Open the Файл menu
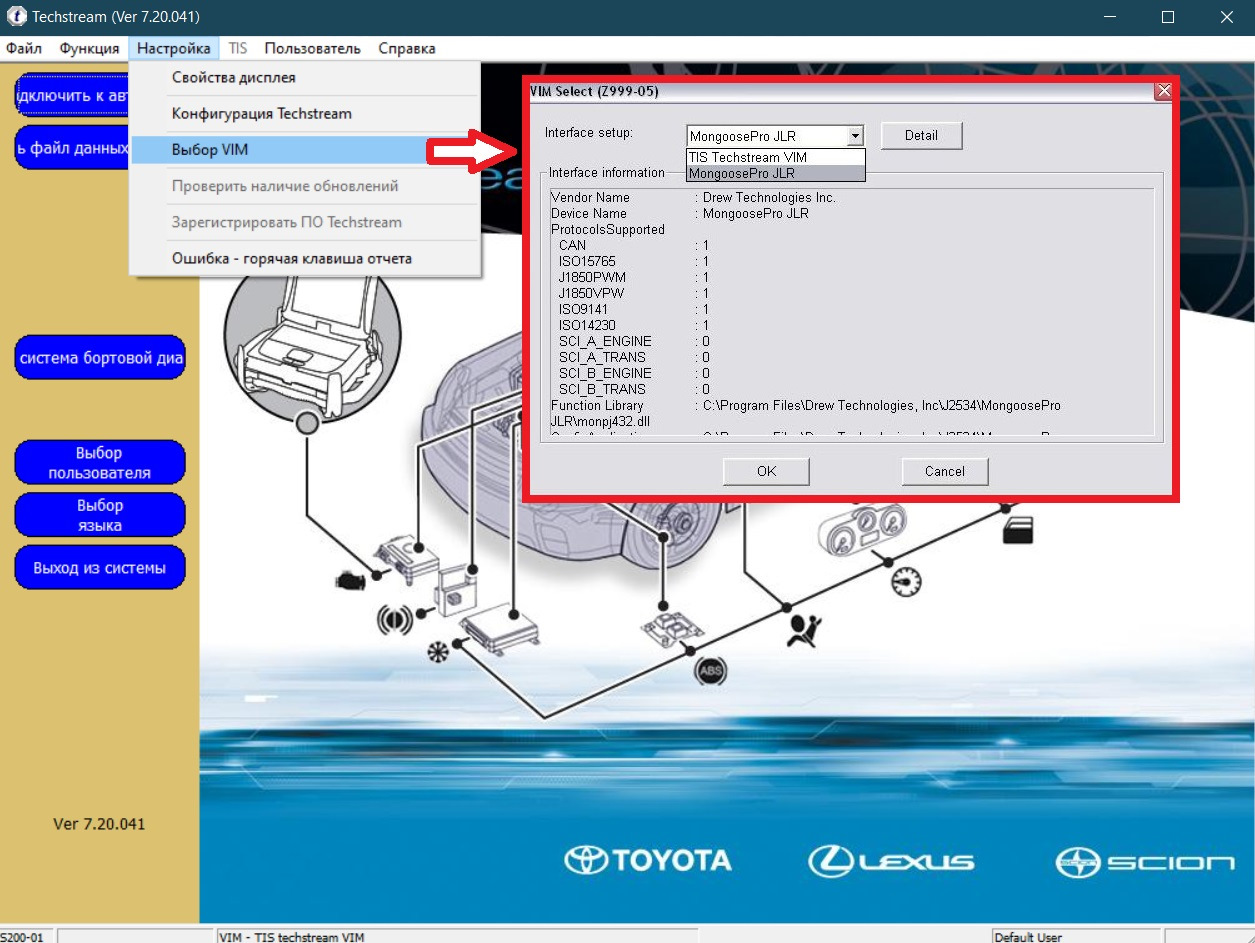 (23, 48)
